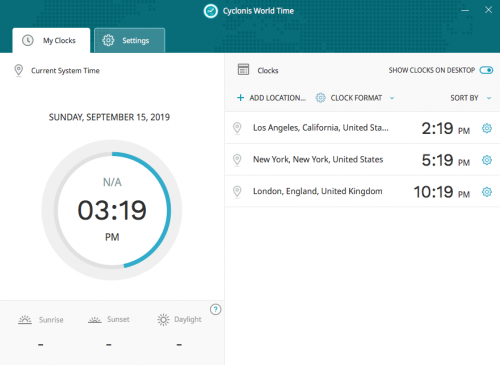Click the Sunrise icon
This screenshot has height=365, width=500.
coord(25,320)
